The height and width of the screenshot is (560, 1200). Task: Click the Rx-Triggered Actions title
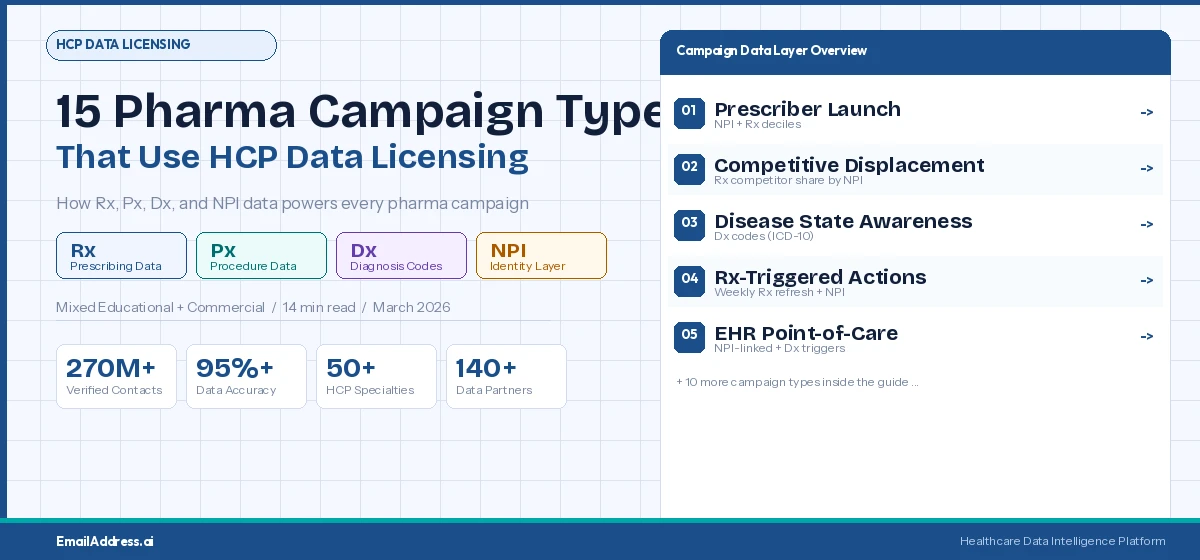pos(820,277)
